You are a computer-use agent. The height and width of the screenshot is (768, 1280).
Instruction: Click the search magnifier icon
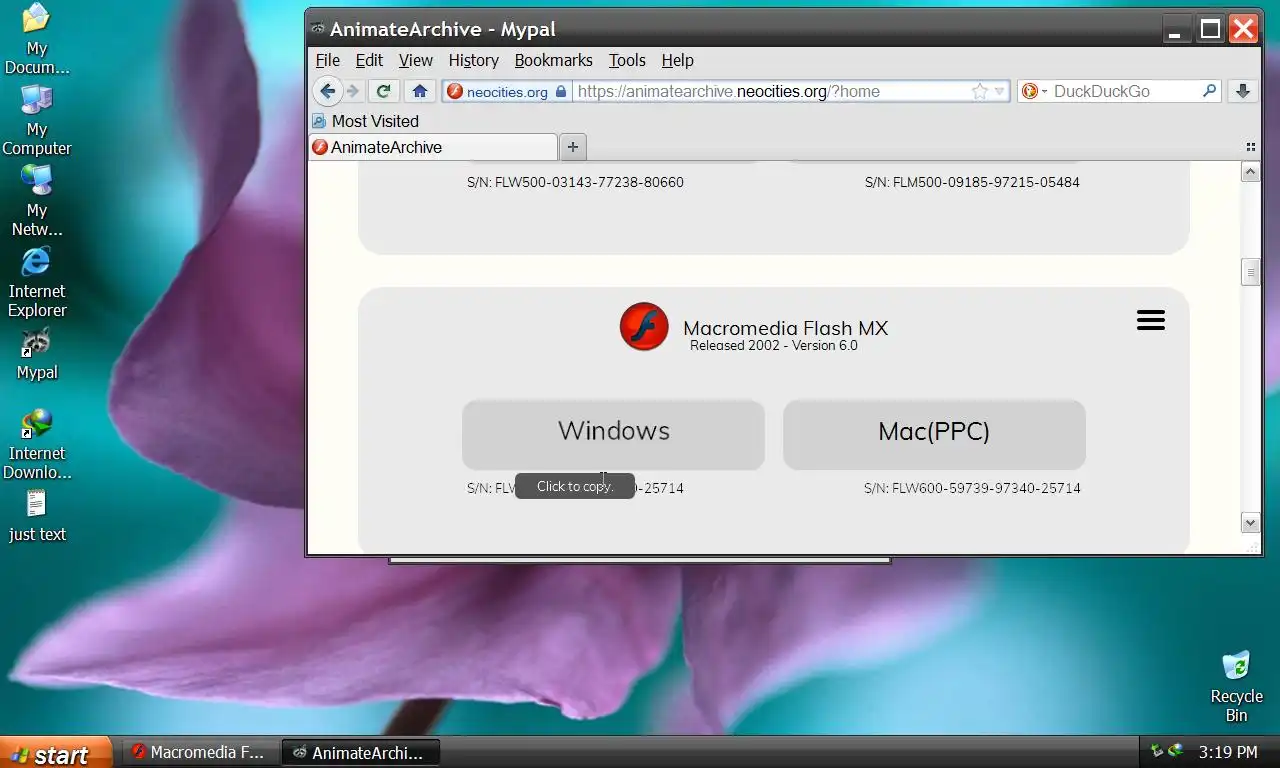(x=1209, y=91)
